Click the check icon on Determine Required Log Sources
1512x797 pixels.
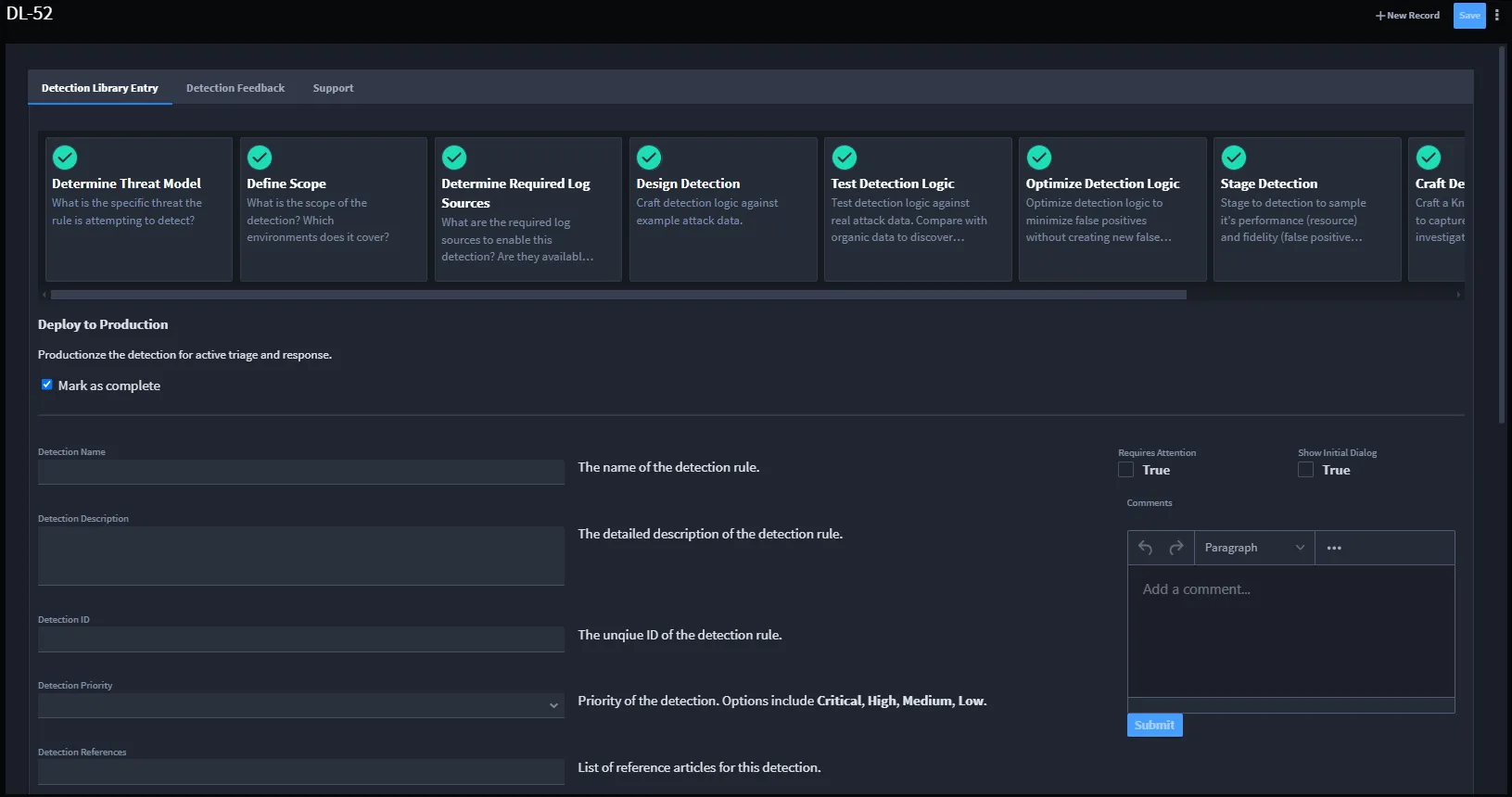tap(454, 158)
